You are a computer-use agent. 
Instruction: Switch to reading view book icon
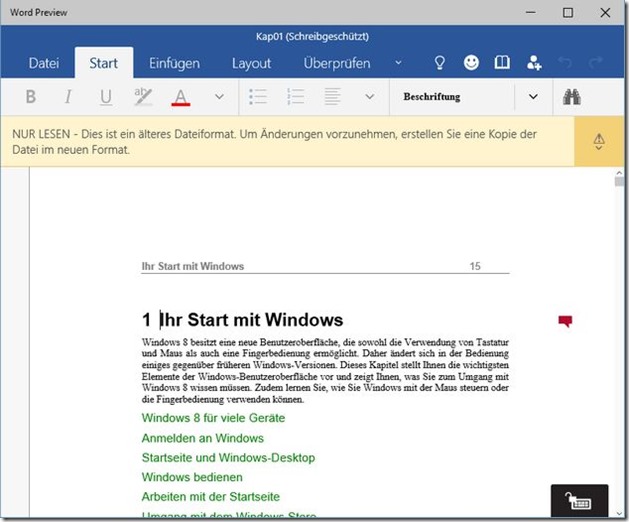tap(502, 63)
